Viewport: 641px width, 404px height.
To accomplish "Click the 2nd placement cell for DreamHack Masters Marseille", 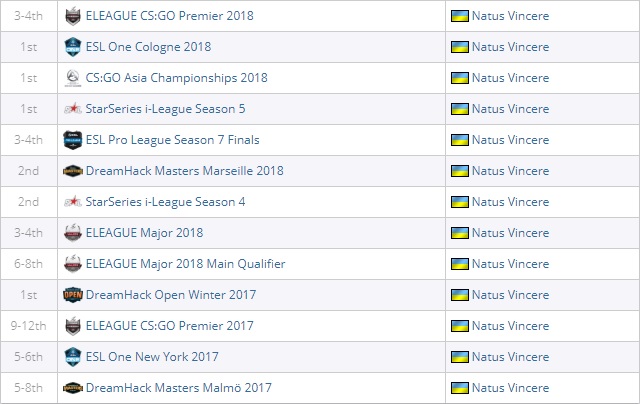I will pos(29,171).
